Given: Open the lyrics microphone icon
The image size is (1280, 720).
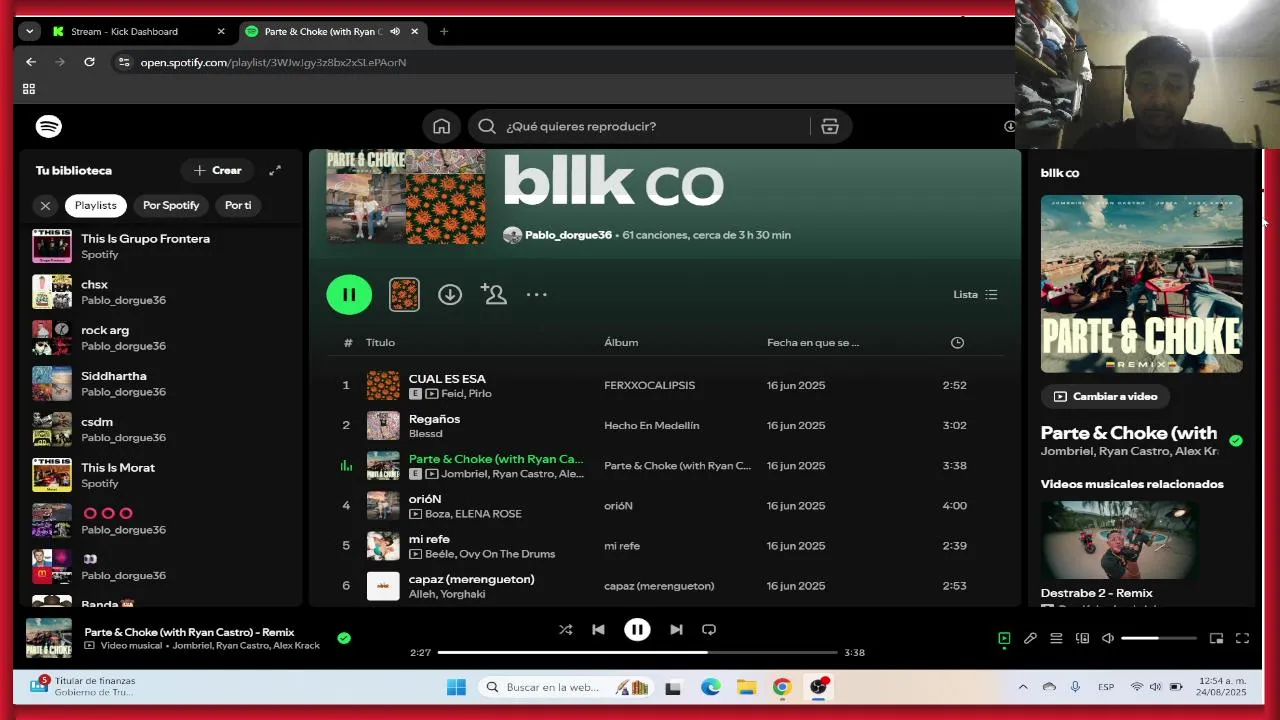Looking at the screenshot, I should pyautogui.click(x=1030, y=638).
